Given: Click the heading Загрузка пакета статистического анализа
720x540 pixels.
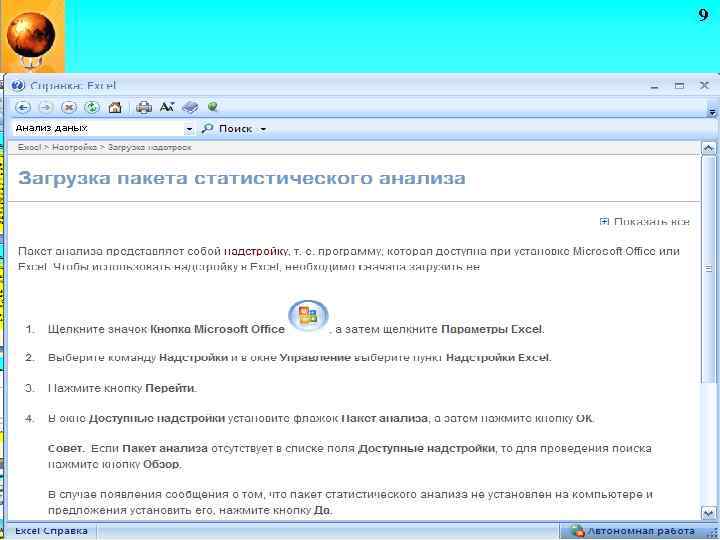Looking at the screenshot, I should 242,178.
